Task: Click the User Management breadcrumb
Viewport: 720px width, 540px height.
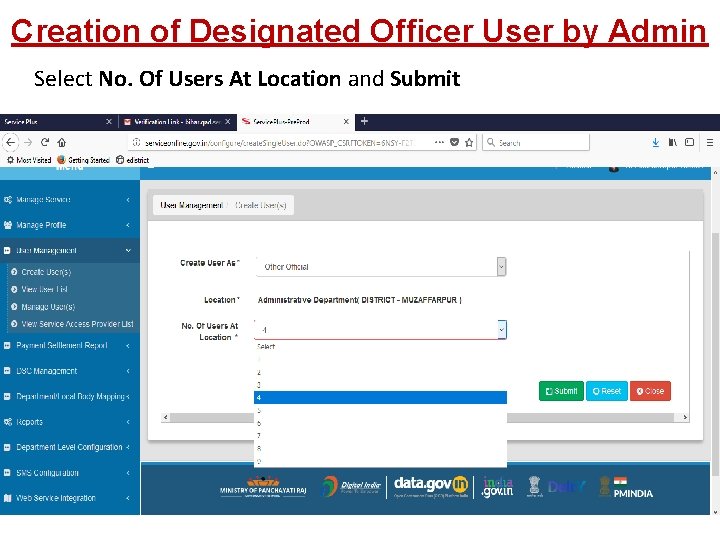Action: click(191, 205)
